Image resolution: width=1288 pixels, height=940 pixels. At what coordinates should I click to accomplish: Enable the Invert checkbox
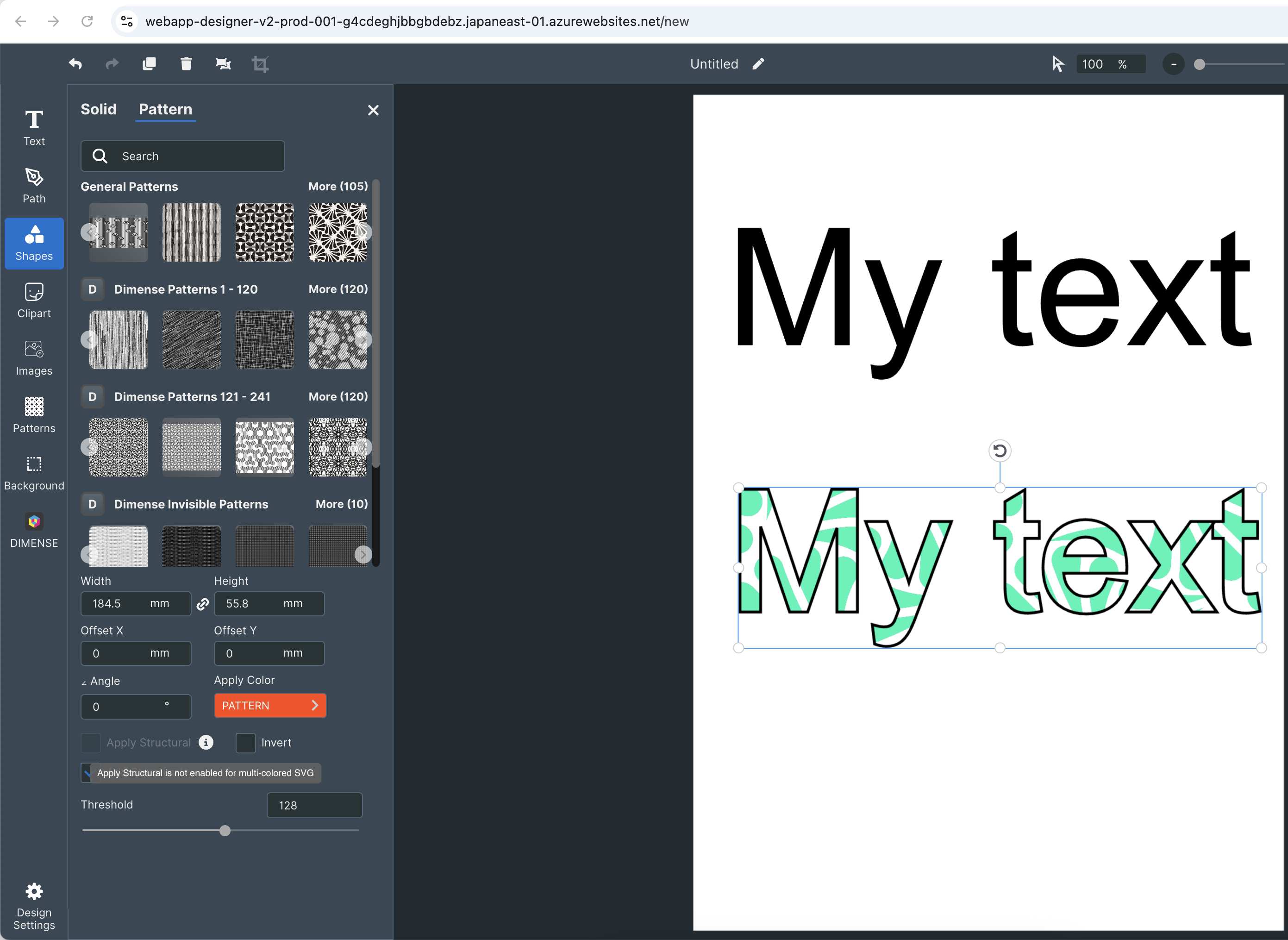(x=246, y=743)
